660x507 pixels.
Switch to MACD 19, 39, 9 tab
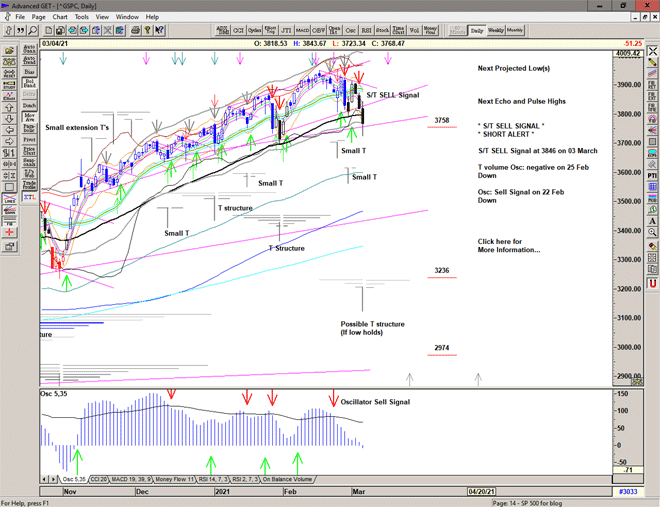133,480
